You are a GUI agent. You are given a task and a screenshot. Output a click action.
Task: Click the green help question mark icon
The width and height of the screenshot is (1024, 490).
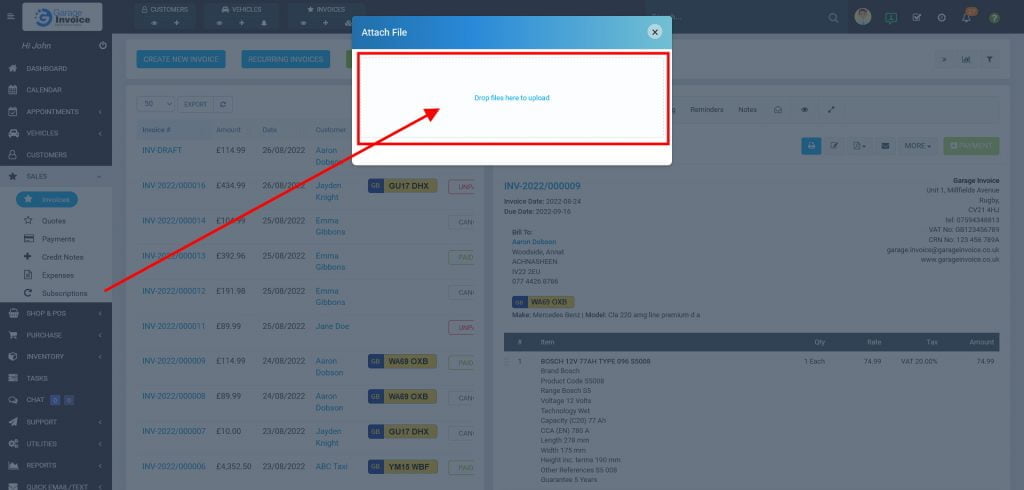coord(994,18)
